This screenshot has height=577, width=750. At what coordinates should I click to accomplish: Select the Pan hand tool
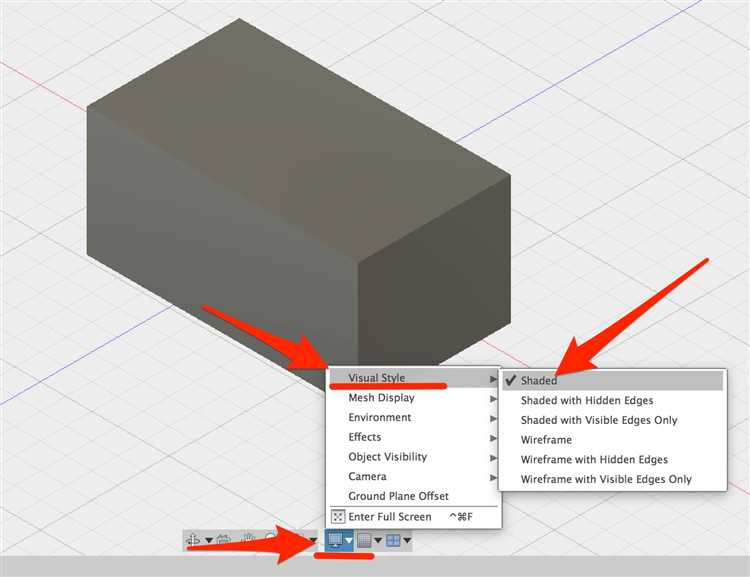pos(247,541)
